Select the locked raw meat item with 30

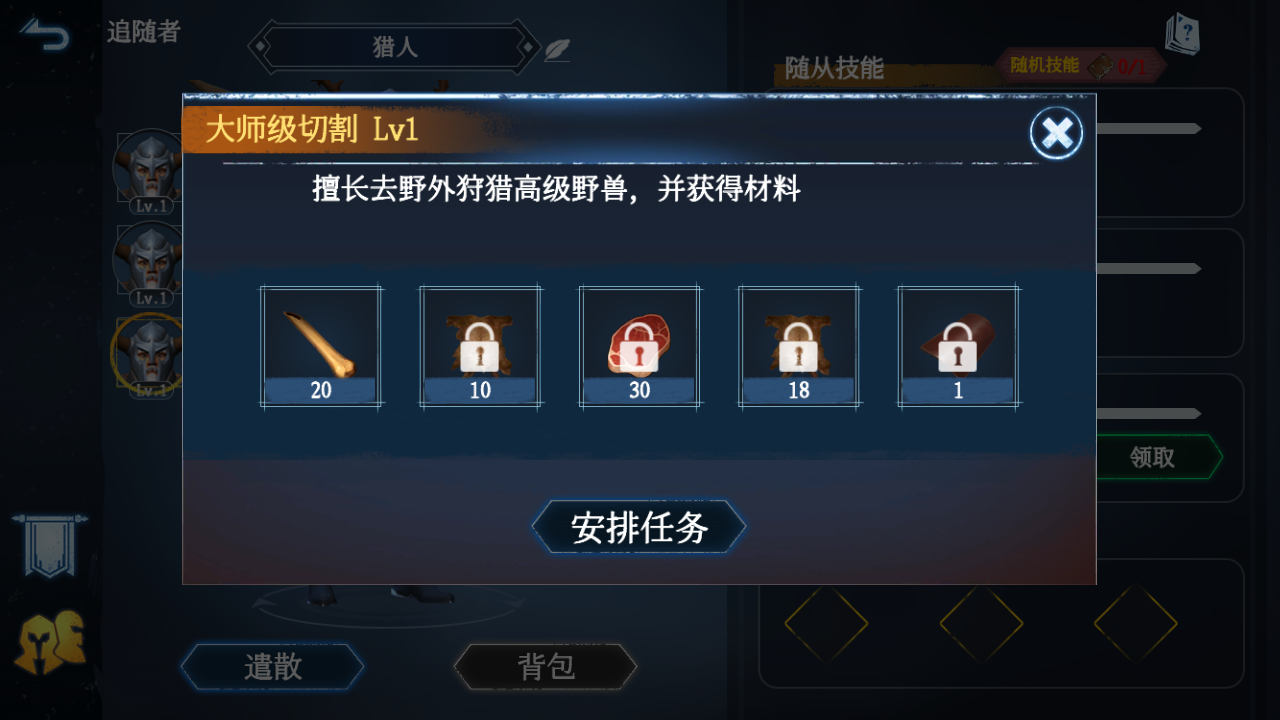tap(639, 347)
